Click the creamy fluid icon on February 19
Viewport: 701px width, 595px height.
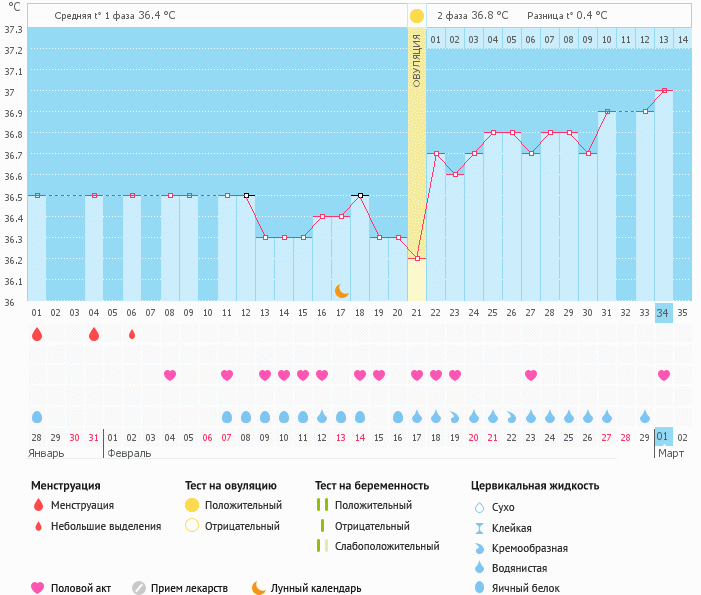pyautogui.click(x=455, y=418)
